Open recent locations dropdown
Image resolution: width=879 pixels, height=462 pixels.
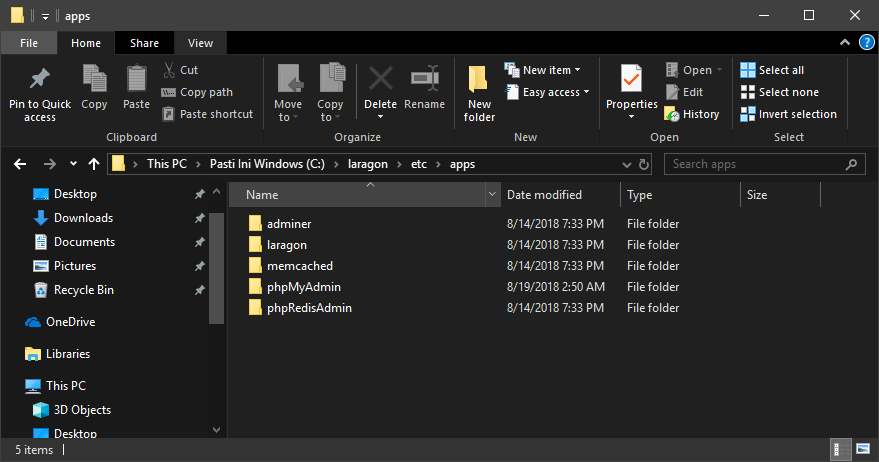pos(73,164)
